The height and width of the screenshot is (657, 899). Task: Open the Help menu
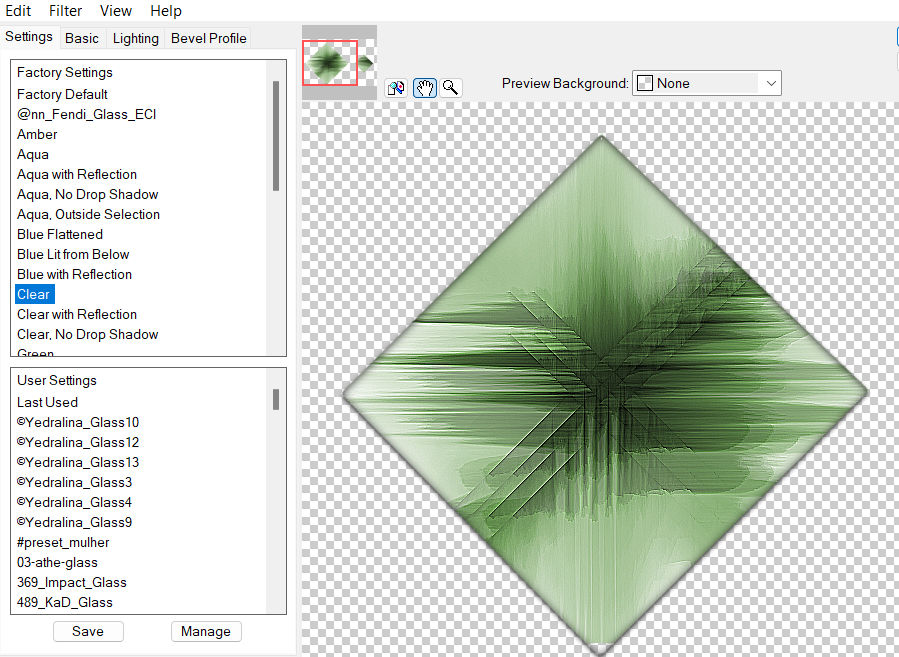(x=166, y=11)
